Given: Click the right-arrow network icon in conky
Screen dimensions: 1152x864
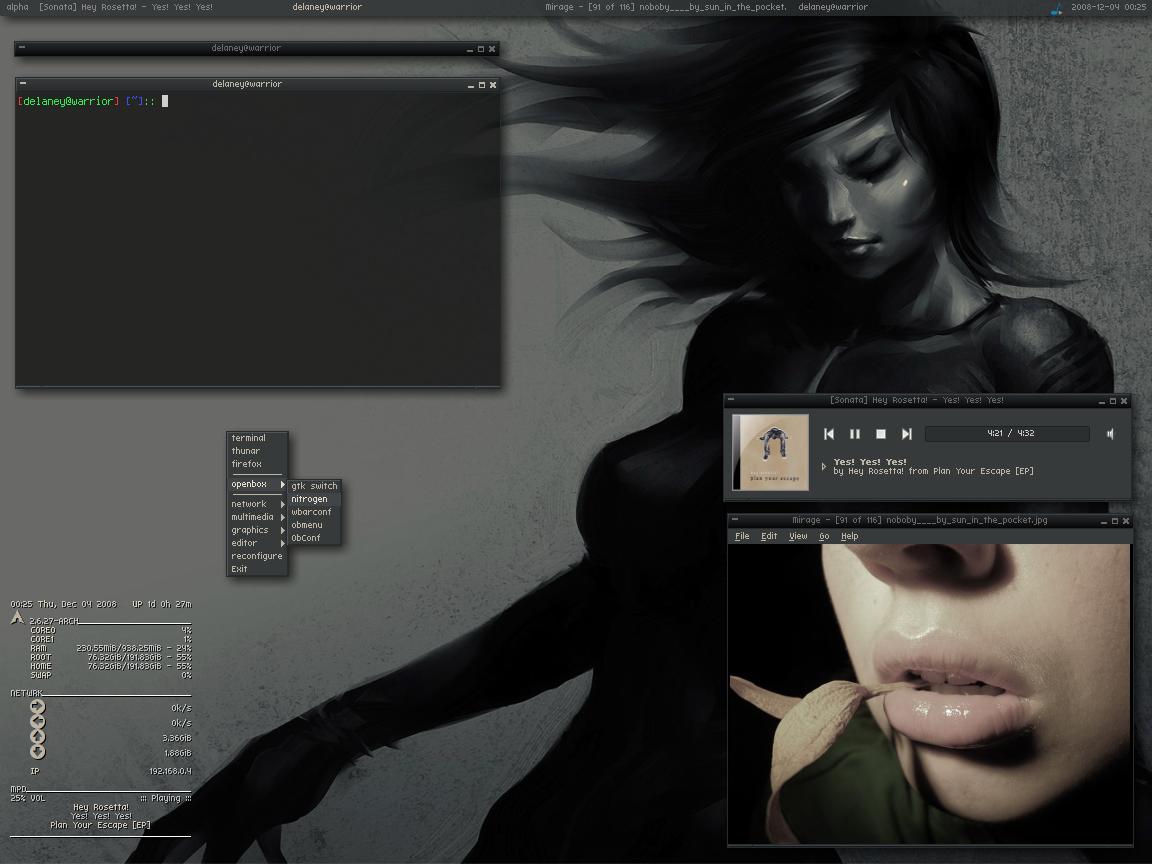Looking at the screenshot, I should [x=37, y=707].
